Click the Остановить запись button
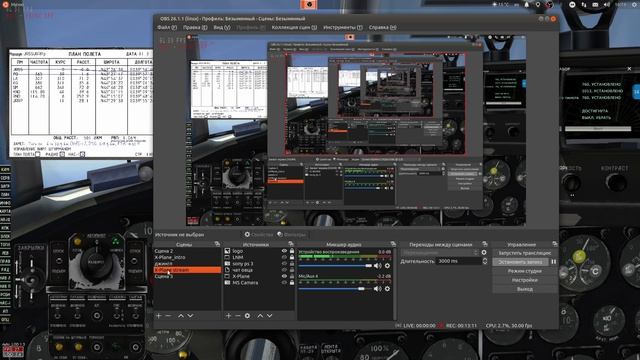 pos(520,262)
